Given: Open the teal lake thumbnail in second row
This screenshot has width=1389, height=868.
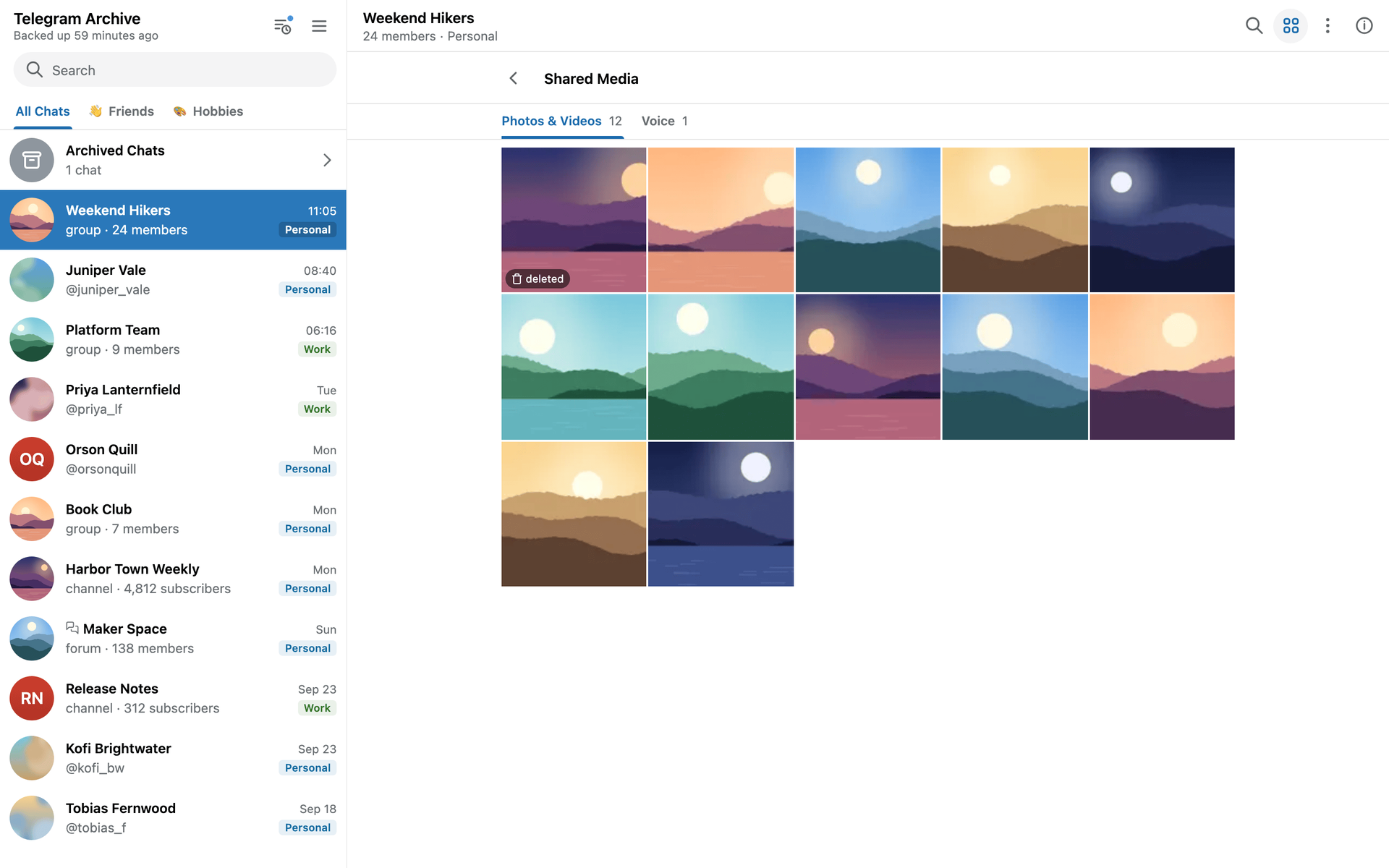Looking at the screenshot, I should click(x=574, y=367).
